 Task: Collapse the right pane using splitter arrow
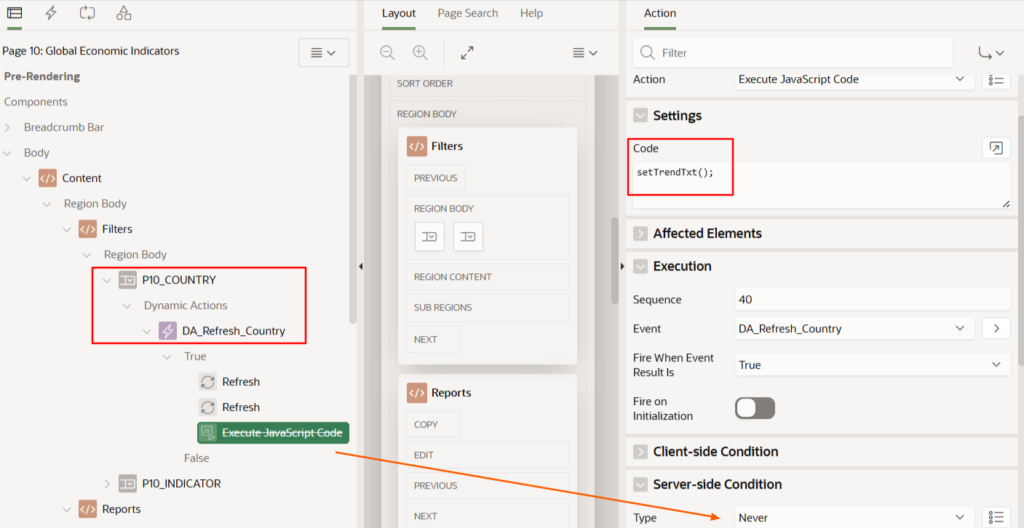tap(622, 266)
